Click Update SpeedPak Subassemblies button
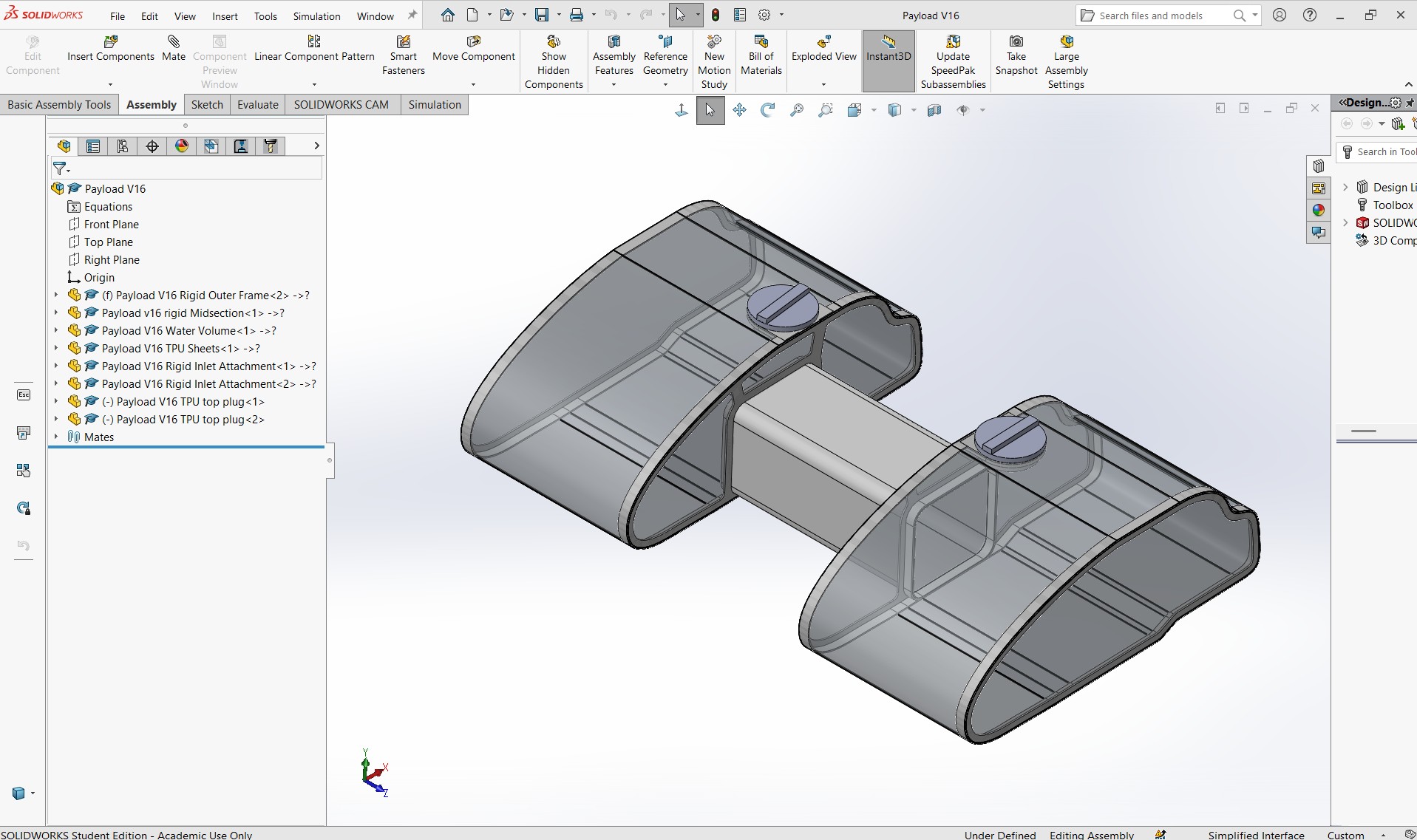This screenshot has width=1417, height=840. coord(954,62)
